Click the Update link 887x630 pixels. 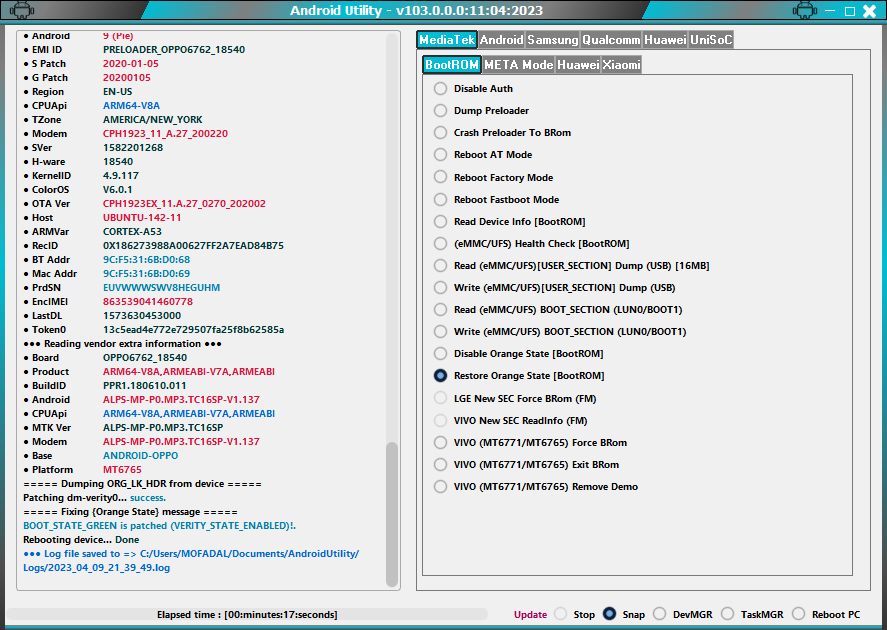point(530,615)
